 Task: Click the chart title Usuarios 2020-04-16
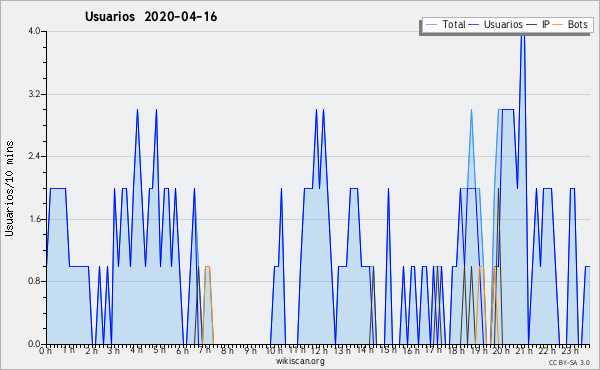(x=151, y=17)
